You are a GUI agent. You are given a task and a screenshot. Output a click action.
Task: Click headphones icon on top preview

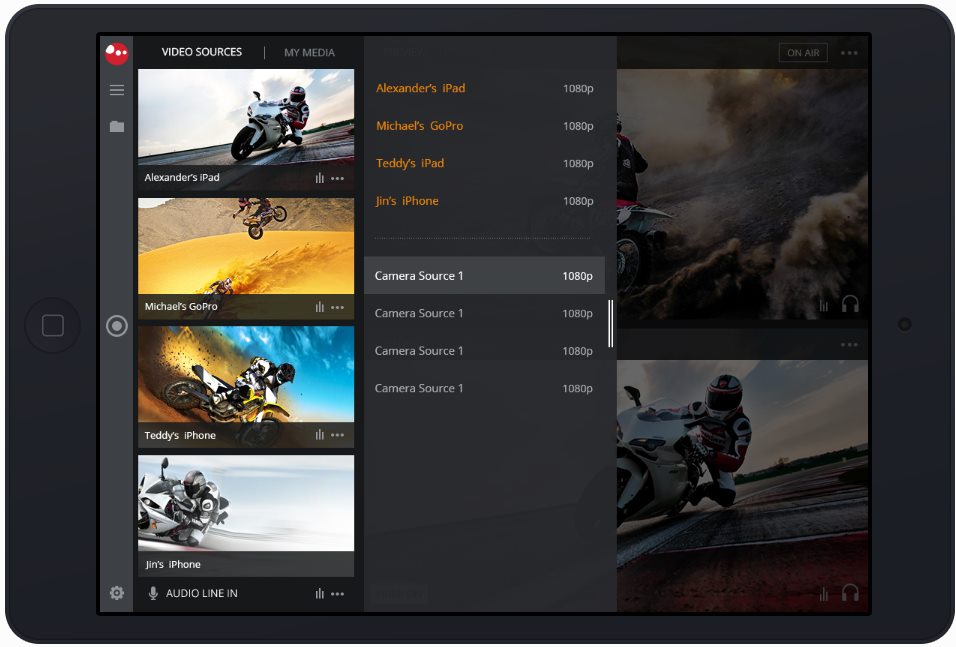point(850,304)
